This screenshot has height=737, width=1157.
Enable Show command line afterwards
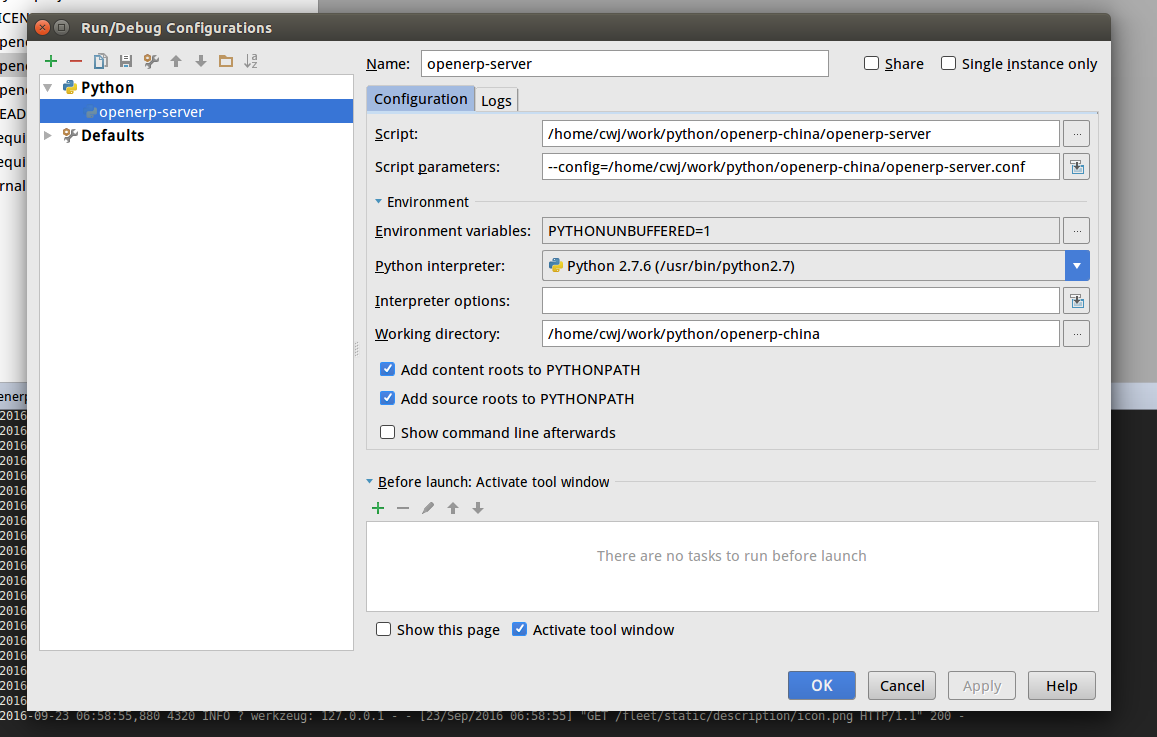tap(387, 432)
